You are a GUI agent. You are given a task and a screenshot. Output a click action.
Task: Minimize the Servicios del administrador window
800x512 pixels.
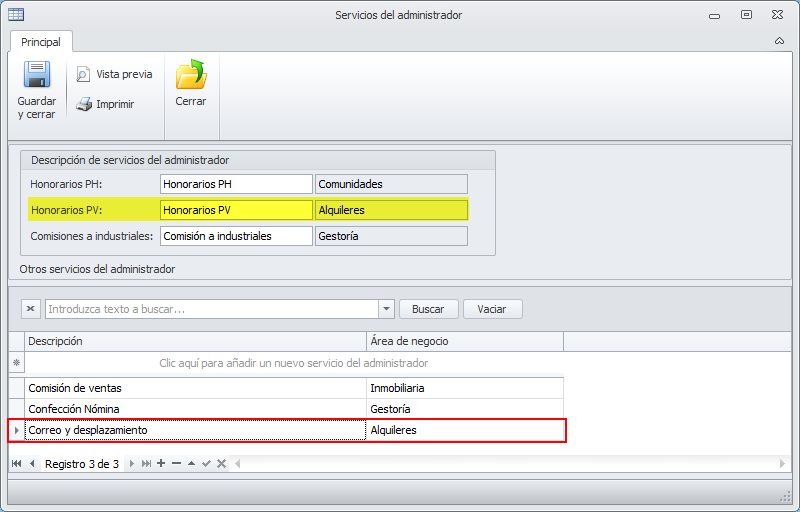click(714, 15)
